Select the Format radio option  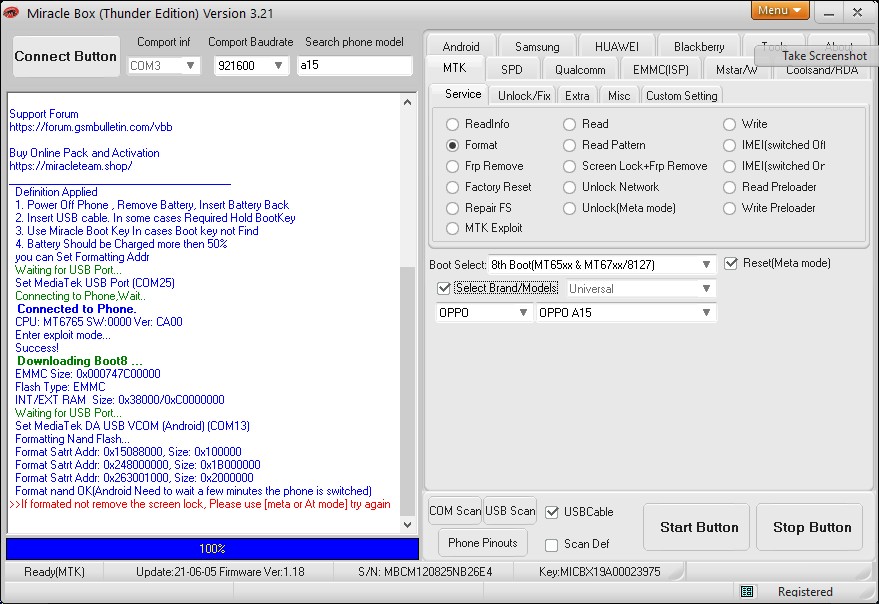[x=471, y=145]
